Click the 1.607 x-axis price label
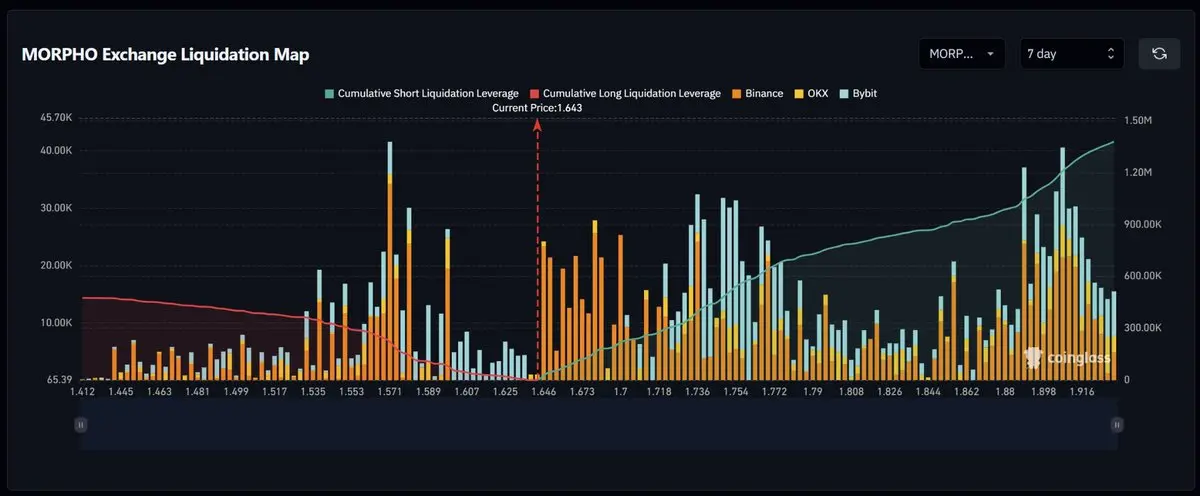The width and height of the screenshot is (1200, 496). point(466,393)
